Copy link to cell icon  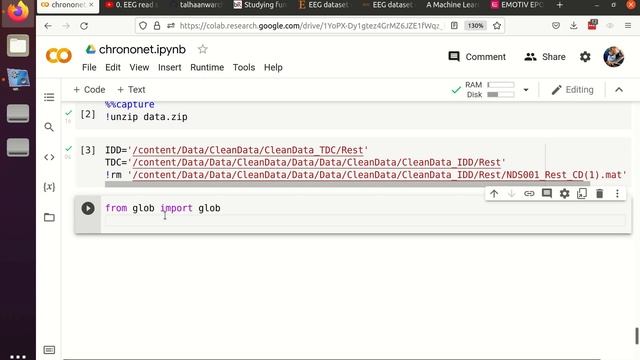pyautogui.click(x=529, y=193)
